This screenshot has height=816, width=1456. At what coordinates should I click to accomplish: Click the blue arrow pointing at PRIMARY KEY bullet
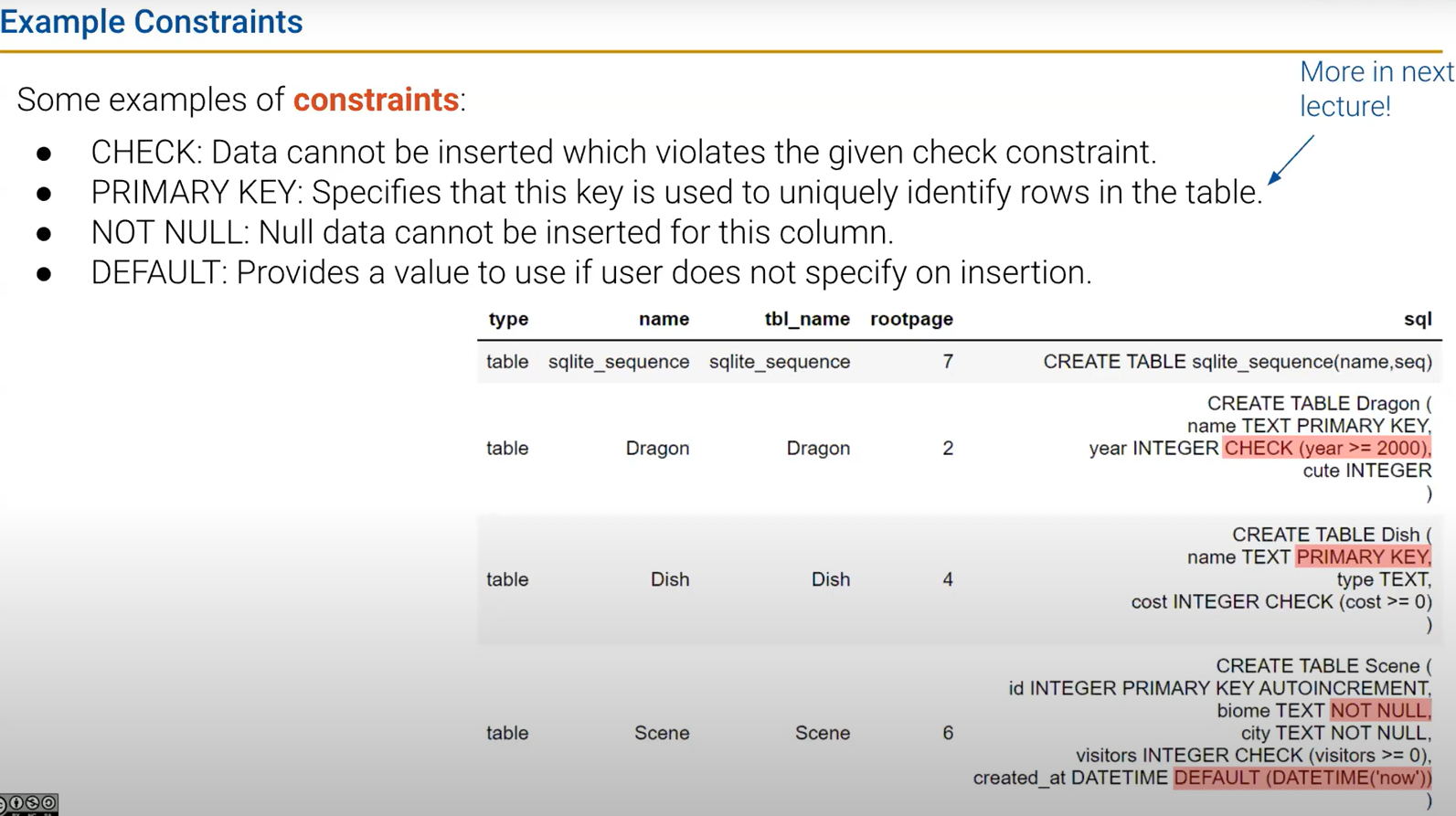[x=1291, y=160]
